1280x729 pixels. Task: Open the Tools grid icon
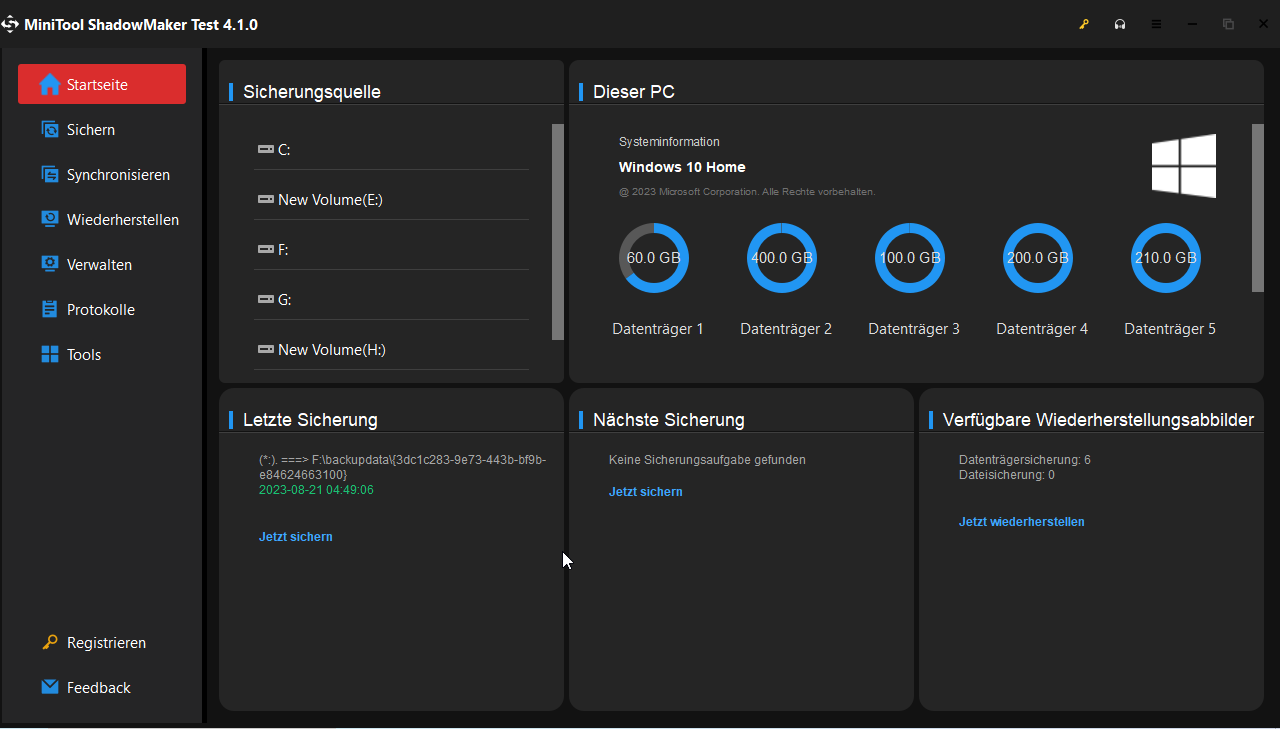click(50, 355)
